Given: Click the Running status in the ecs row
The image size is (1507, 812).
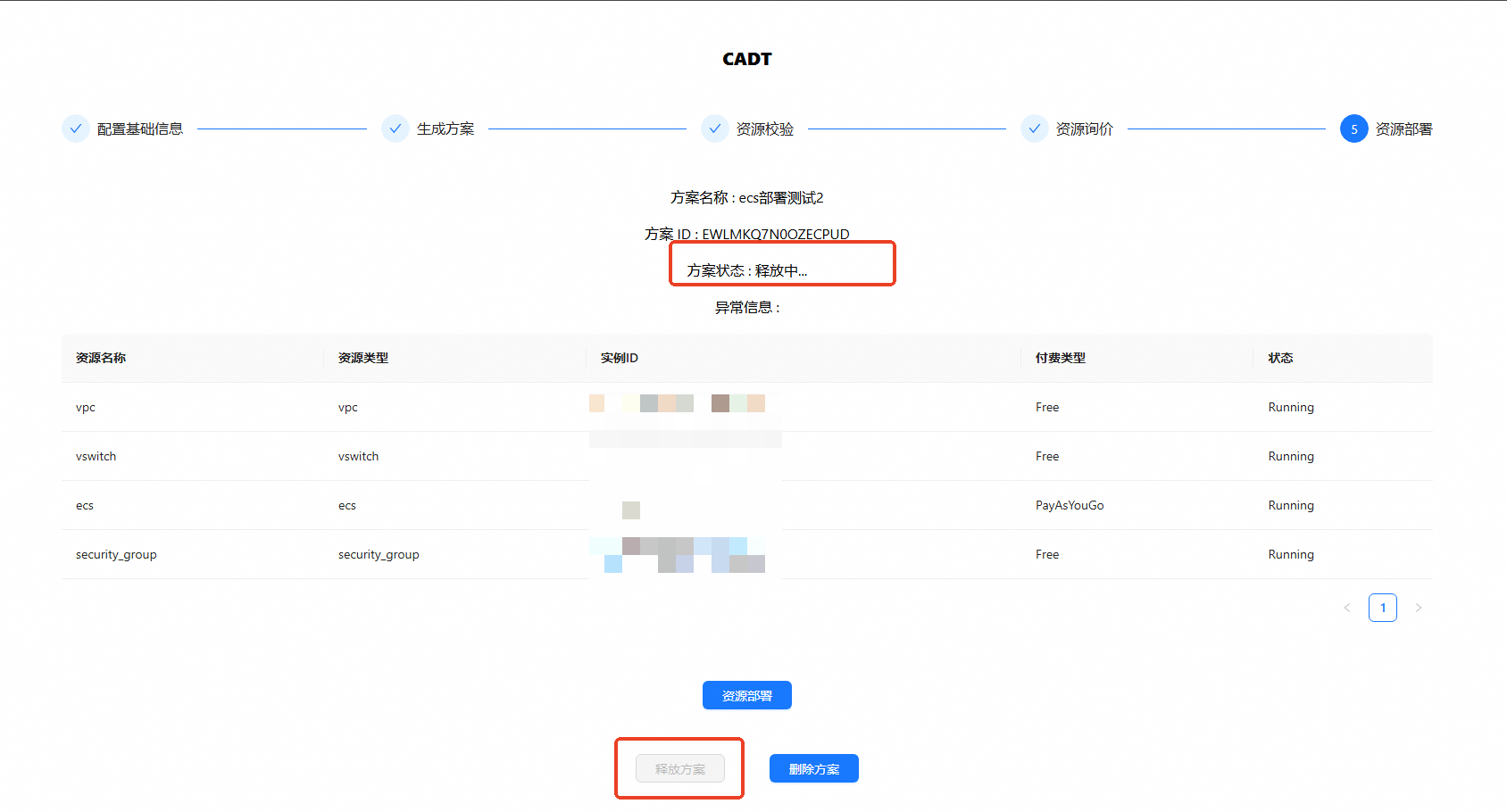Looking at the screenshot, I should 1291,505.
